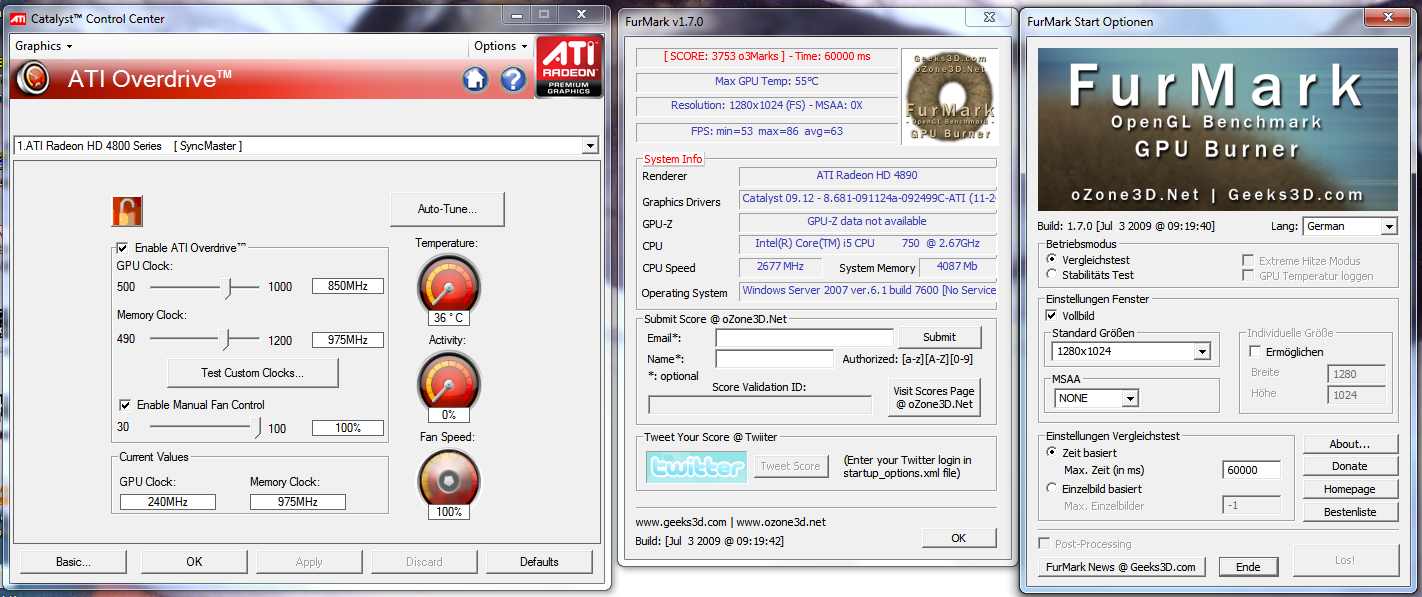Select the Zeit basiert radio button

(x=1051, y=452)
